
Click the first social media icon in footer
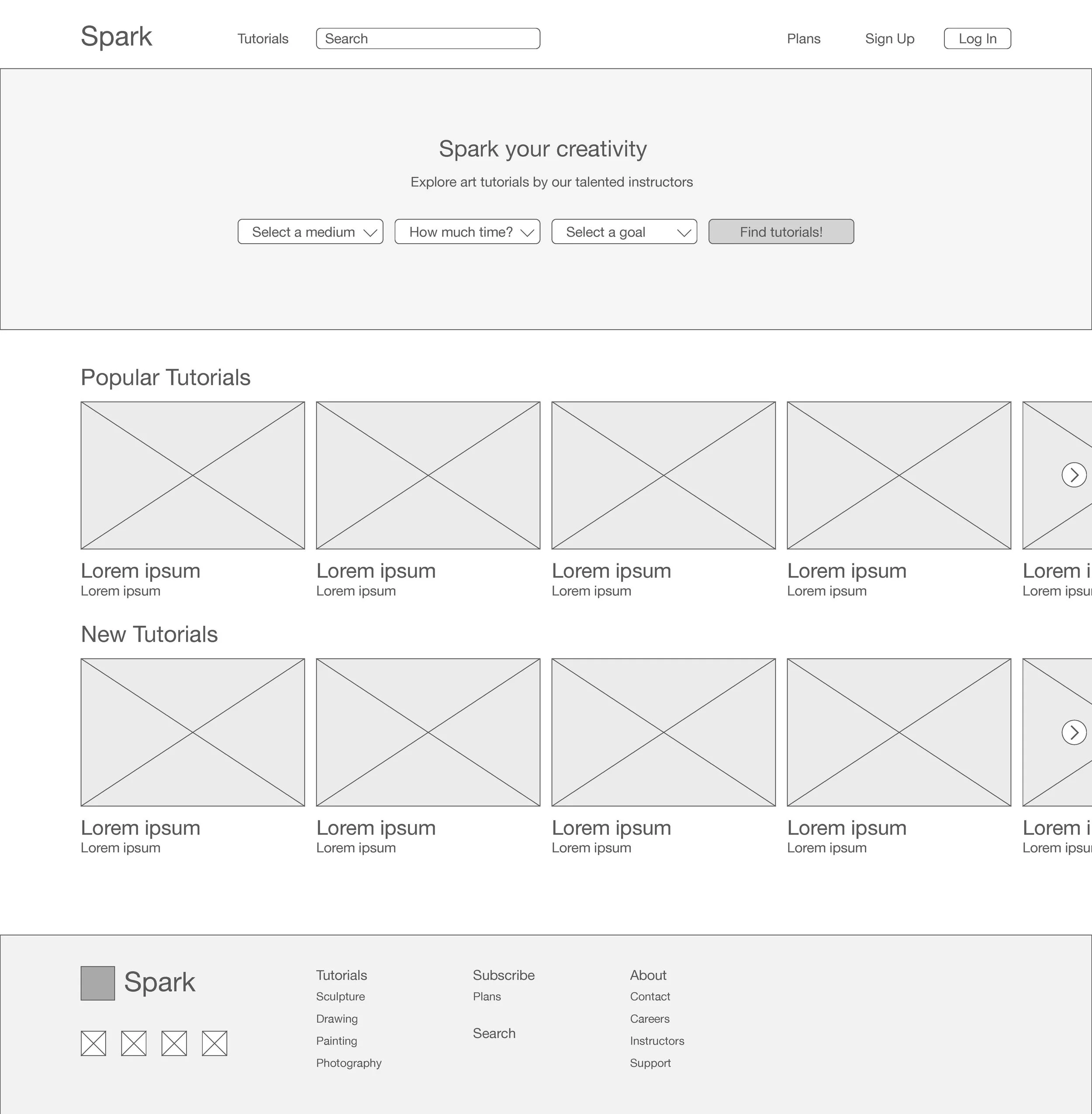click(93, 1043)
